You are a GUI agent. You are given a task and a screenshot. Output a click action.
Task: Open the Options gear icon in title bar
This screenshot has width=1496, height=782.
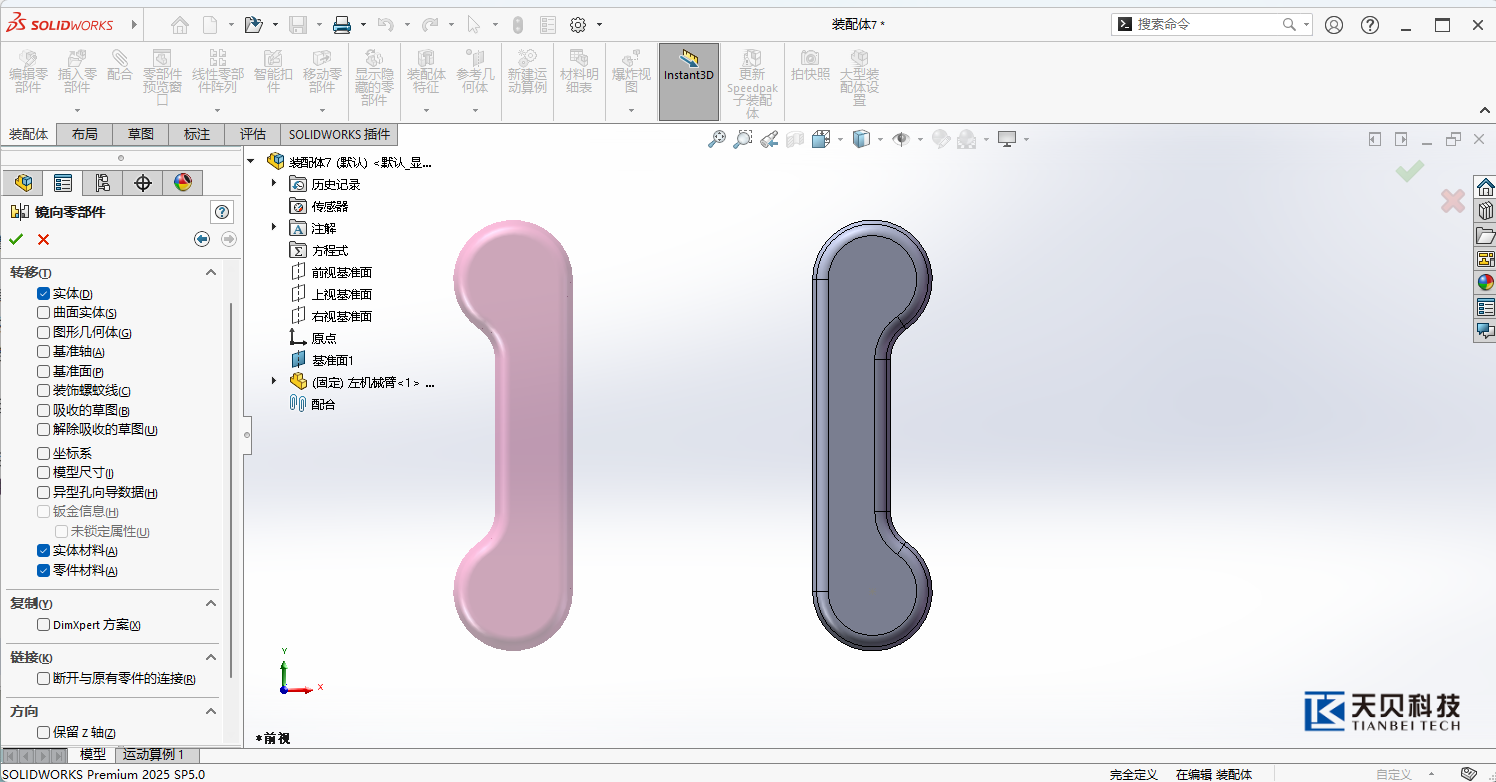(x=578, y=25)
